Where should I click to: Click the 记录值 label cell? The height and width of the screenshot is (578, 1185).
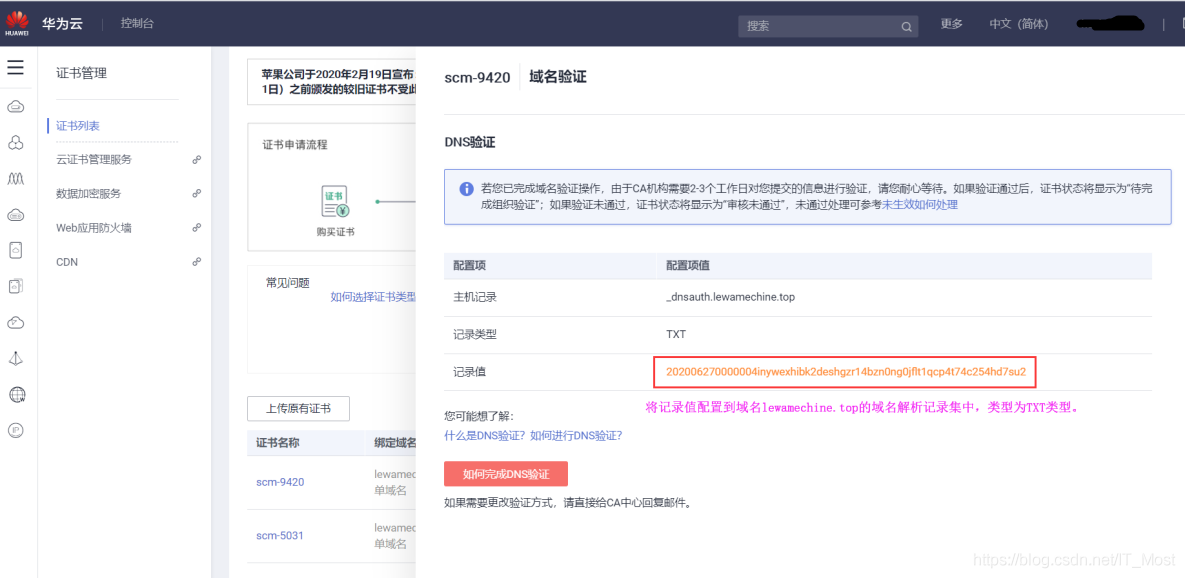point(469,372)
